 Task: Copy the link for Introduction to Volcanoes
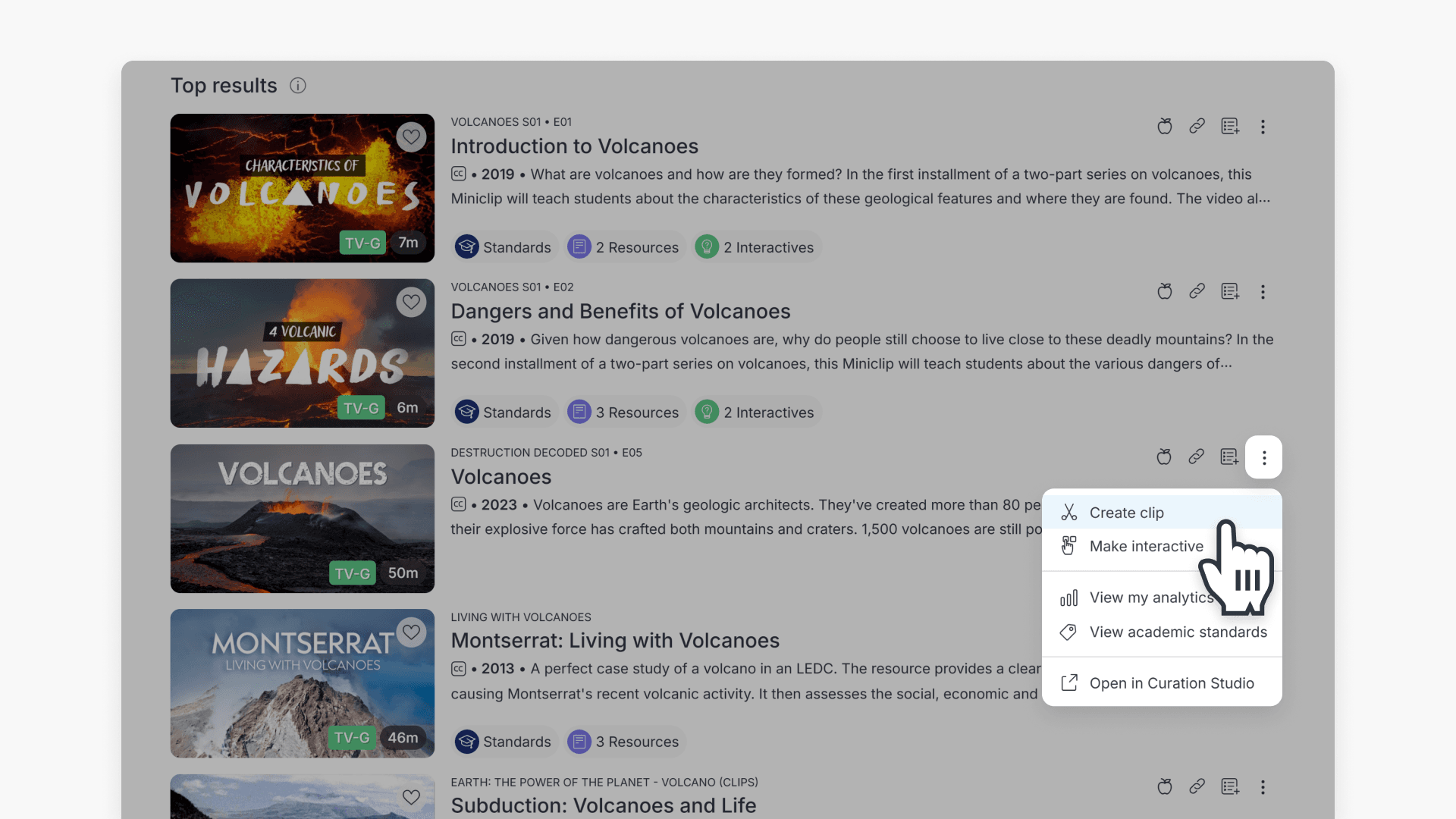1197,127
